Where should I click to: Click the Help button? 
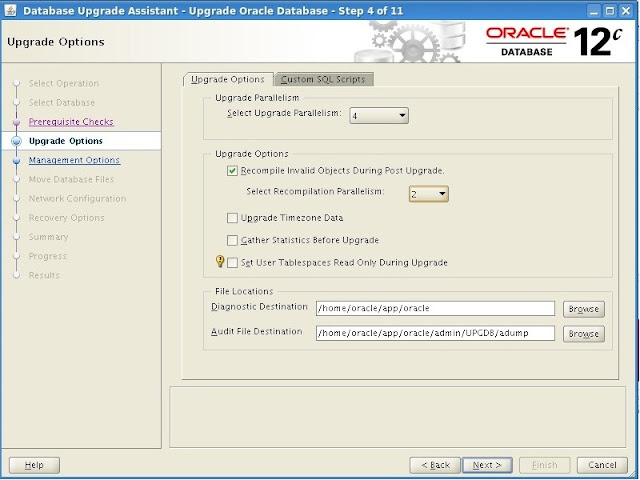(34, 465)
